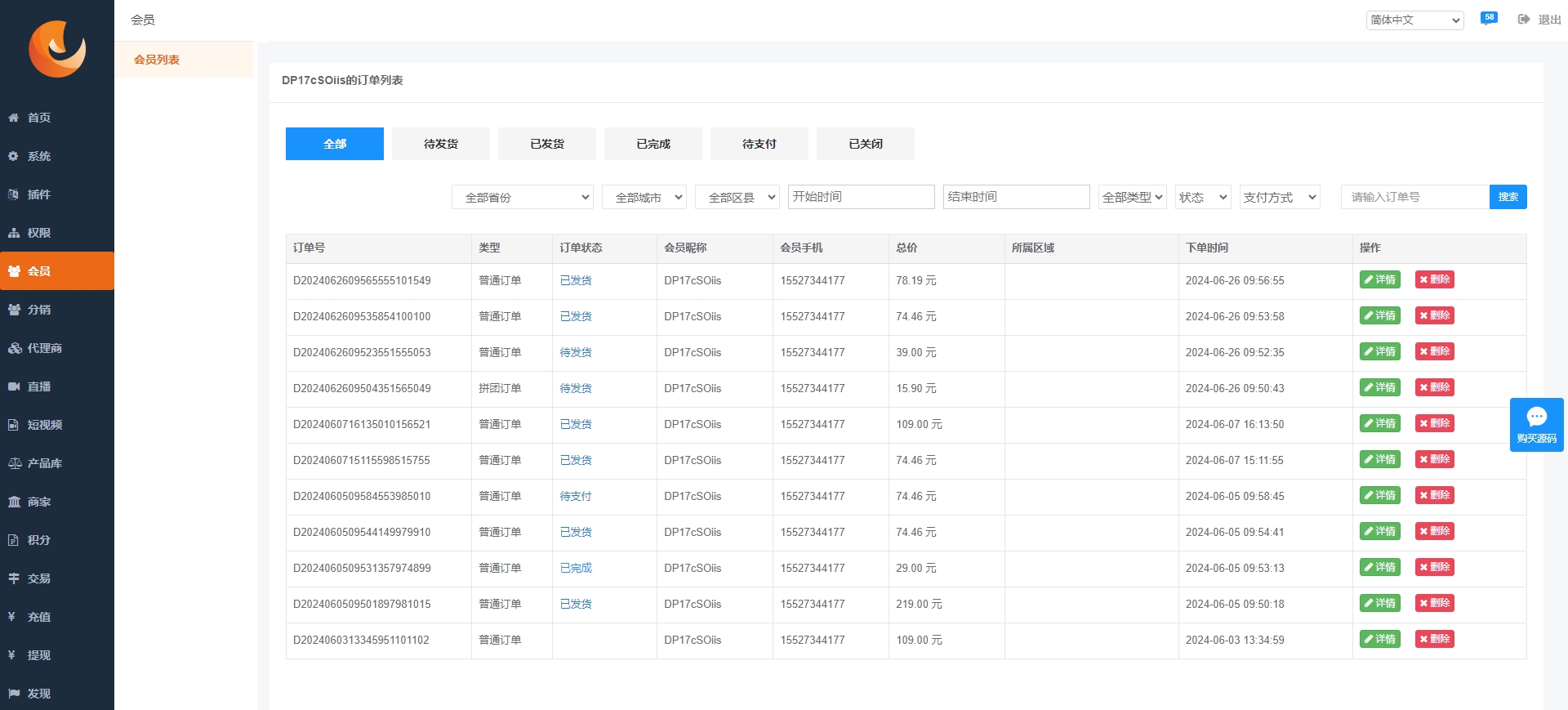The width and height of the screenshot is (1568, 710).
Task: Switch to the 已发货 tab
Action: point(547,144)
